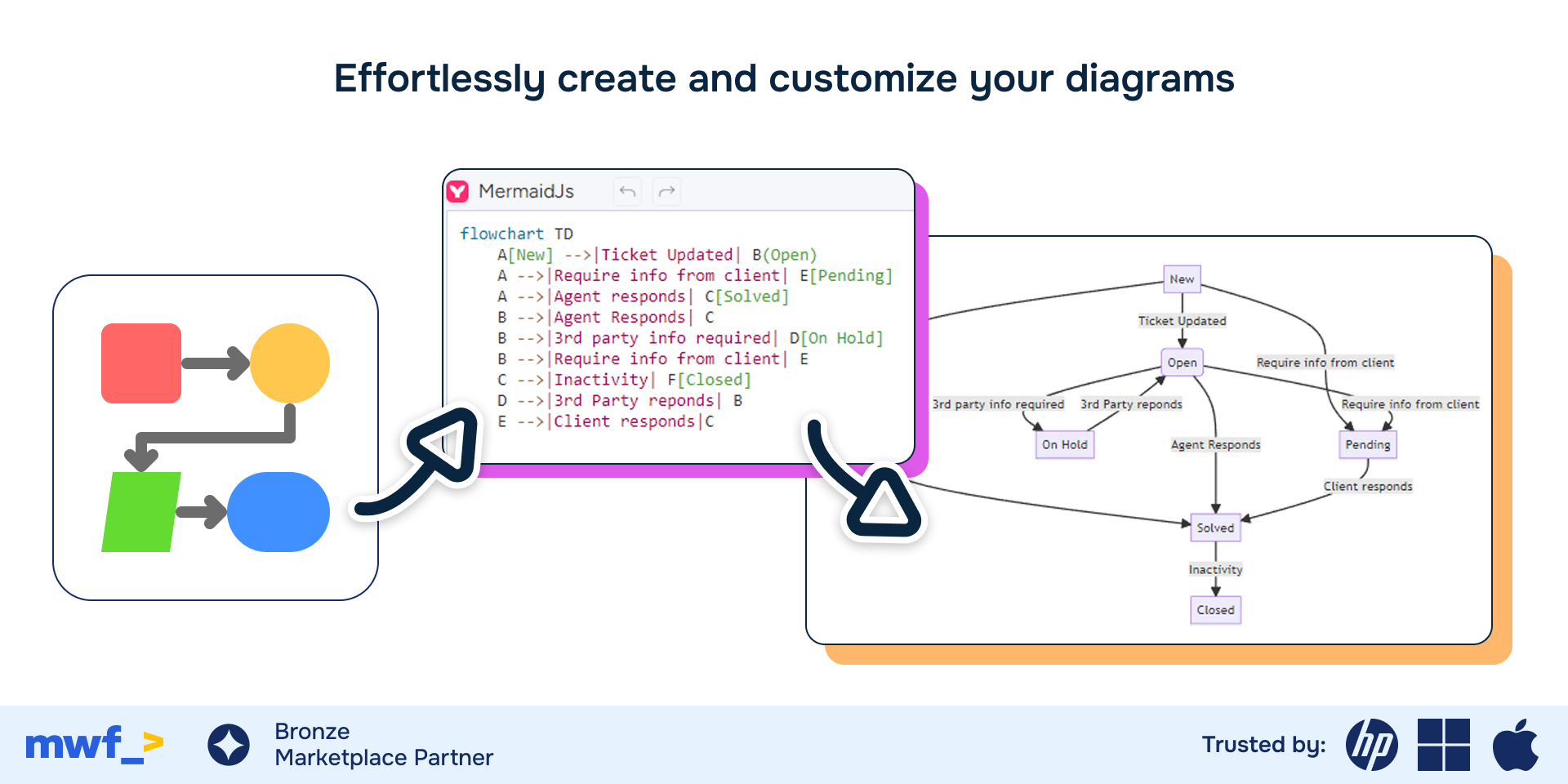Viewport: 1568px width, 784px height.
Task: Click the mwf_ company logo
Action: click(x=94, y=745)
